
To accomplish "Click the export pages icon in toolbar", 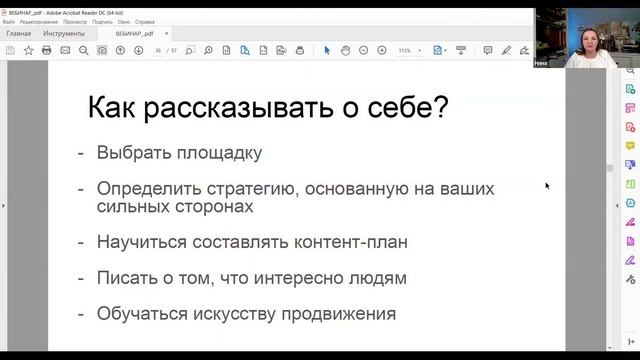I will coord(282,50).
